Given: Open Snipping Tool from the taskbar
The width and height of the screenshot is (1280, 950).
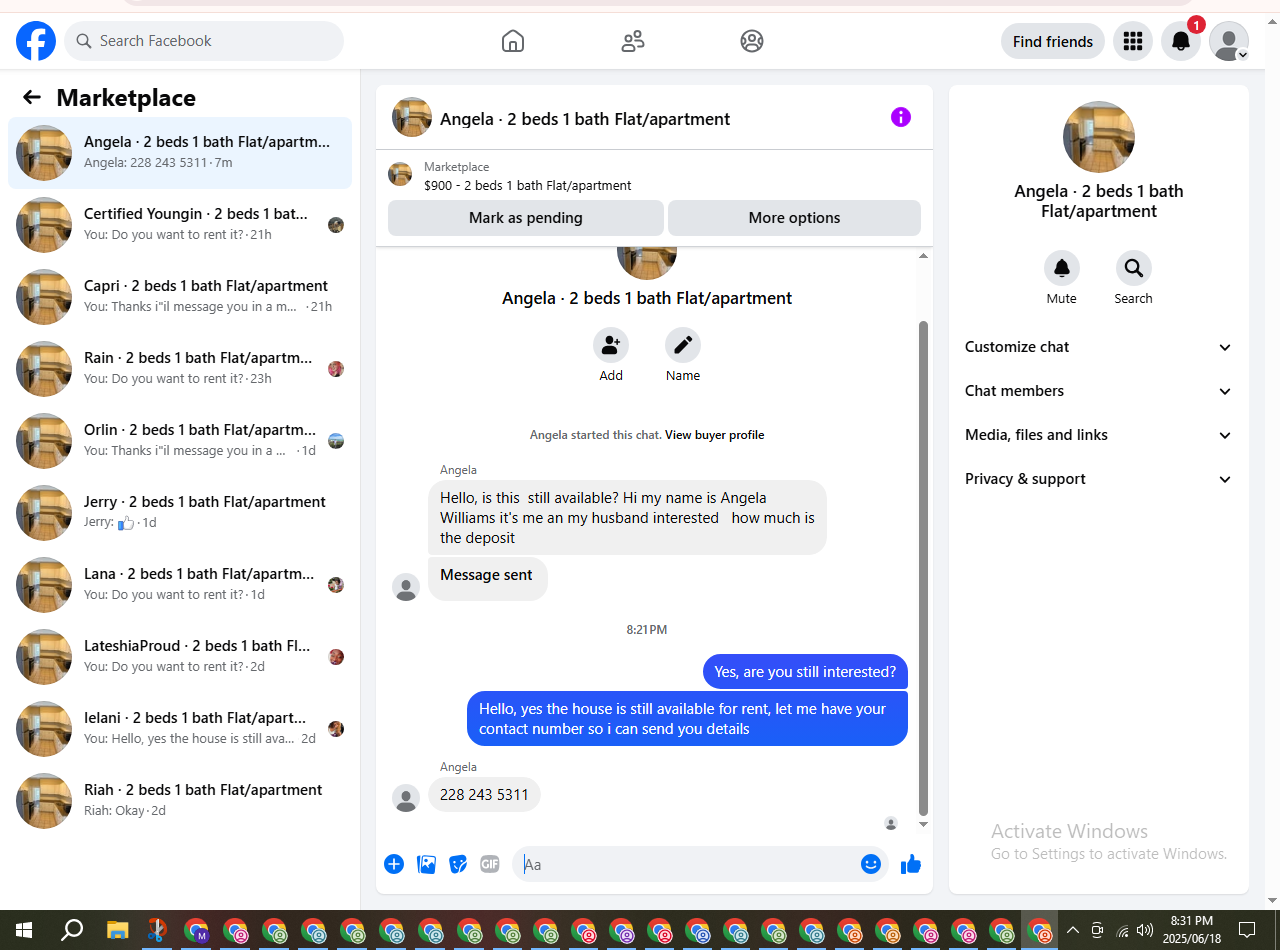Looking at the screenshot, I should coord(157,931).
